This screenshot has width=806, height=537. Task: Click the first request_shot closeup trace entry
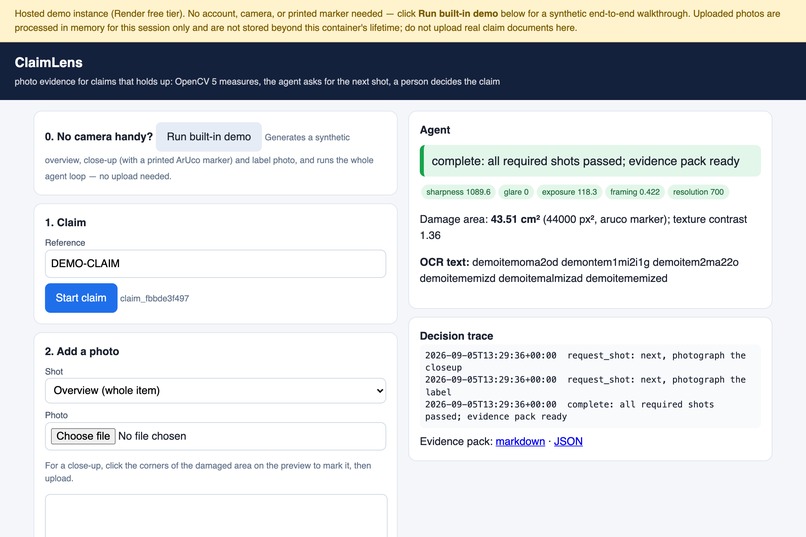(x=585, y=361)
